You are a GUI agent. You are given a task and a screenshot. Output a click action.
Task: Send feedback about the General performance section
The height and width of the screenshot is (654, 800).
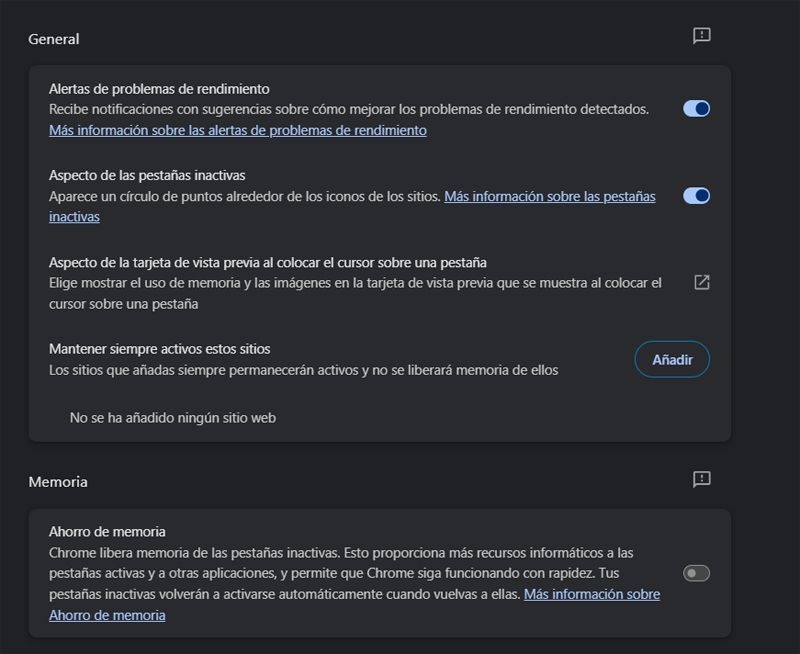701,34
